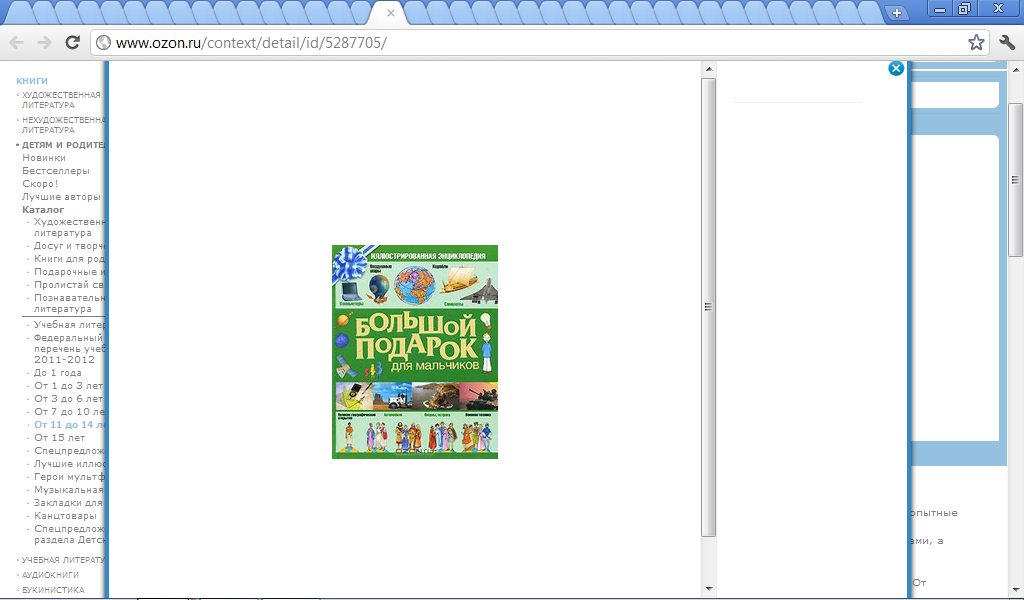This screenshot has height=600, width=1024.
Task: Open the Музыкальная link
Action: tap(69, 490)
